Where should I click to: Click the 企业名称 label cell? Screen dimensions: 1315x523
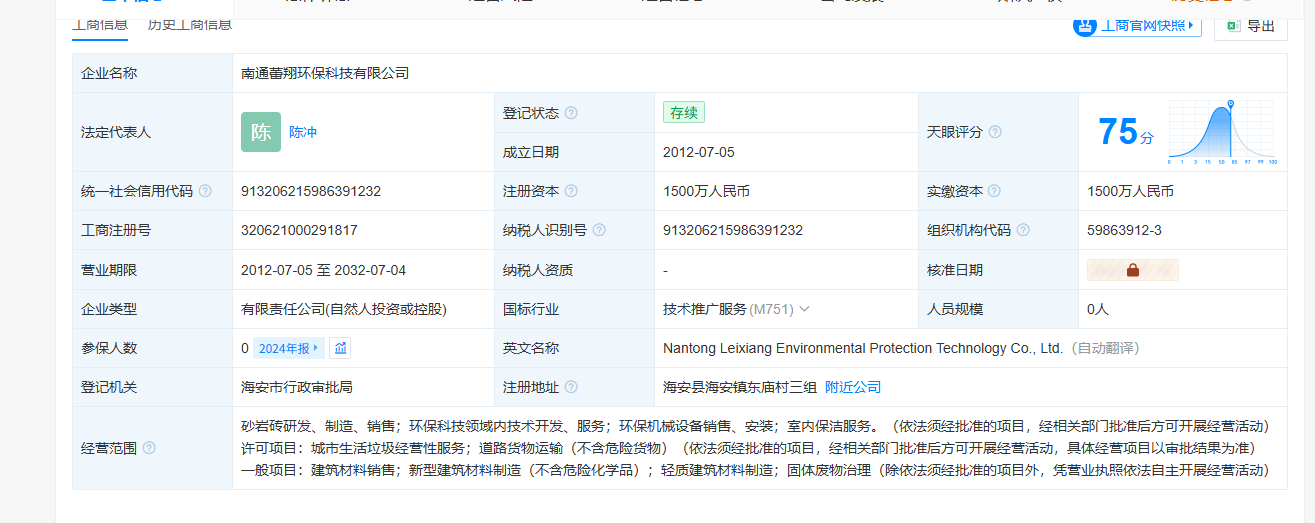[x=153, y=73]
